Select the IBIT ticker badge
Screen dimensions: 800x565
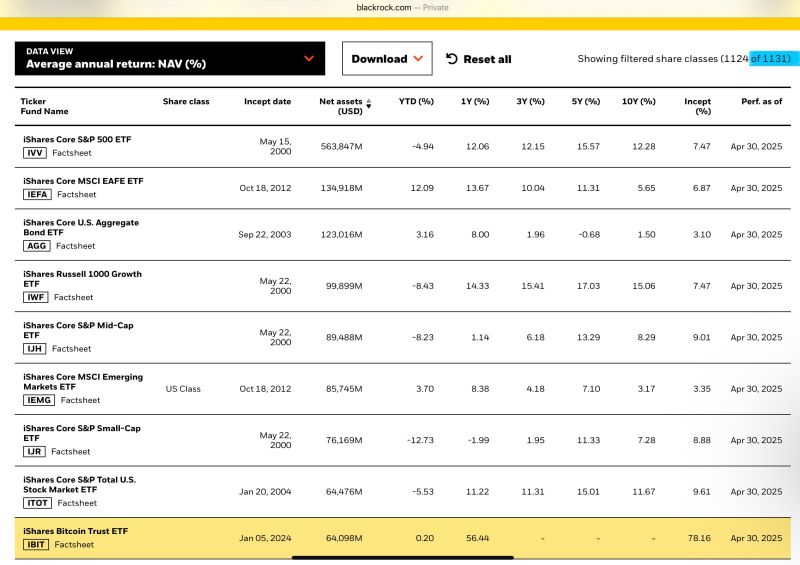click(36, 544)
